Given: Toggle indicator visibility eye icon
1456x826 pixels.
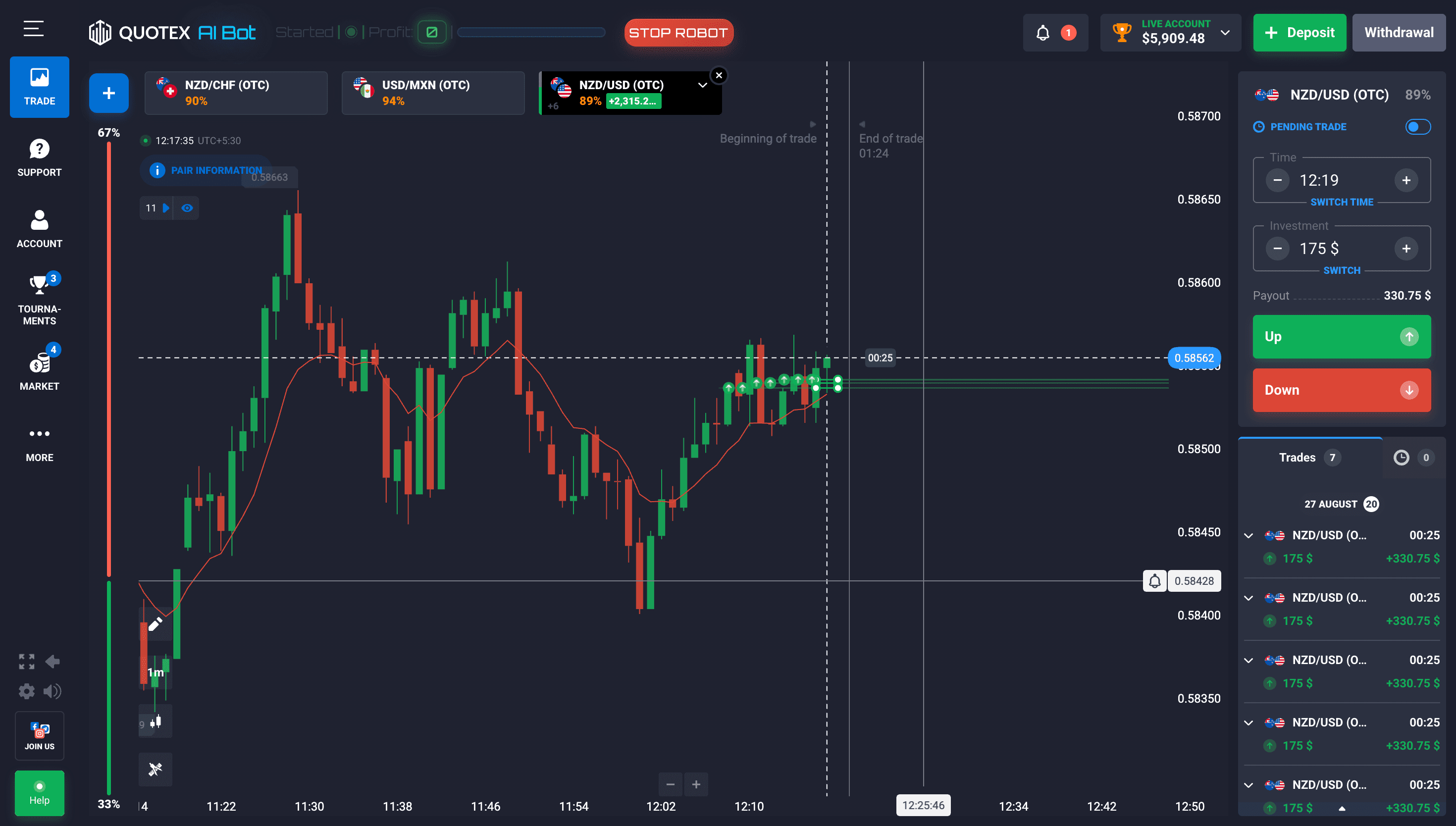Looking at the screenshot, I should coord(187,207).
